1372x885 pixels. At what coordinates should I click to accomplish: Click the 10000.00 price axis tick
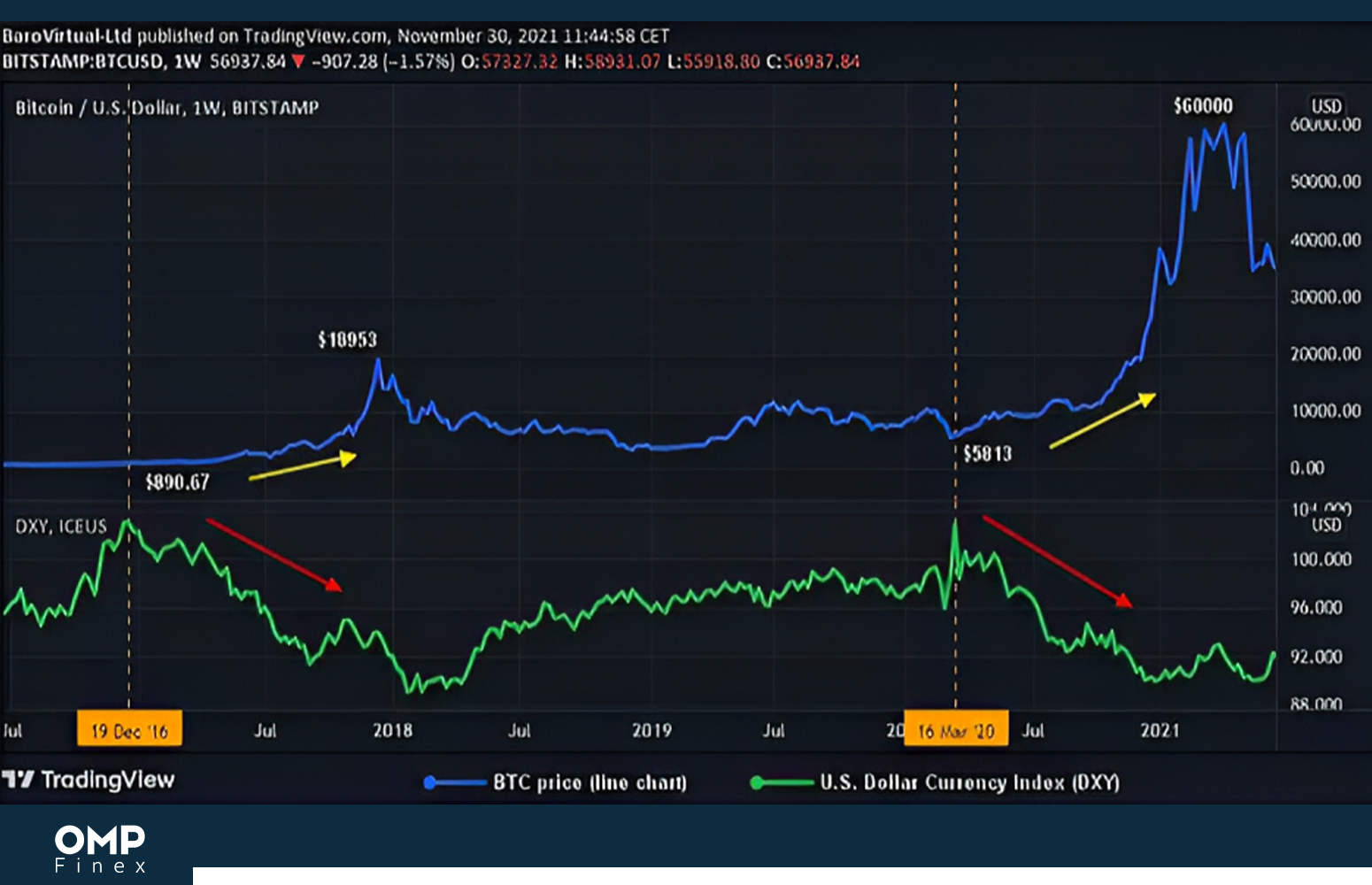coord(1326,411)
